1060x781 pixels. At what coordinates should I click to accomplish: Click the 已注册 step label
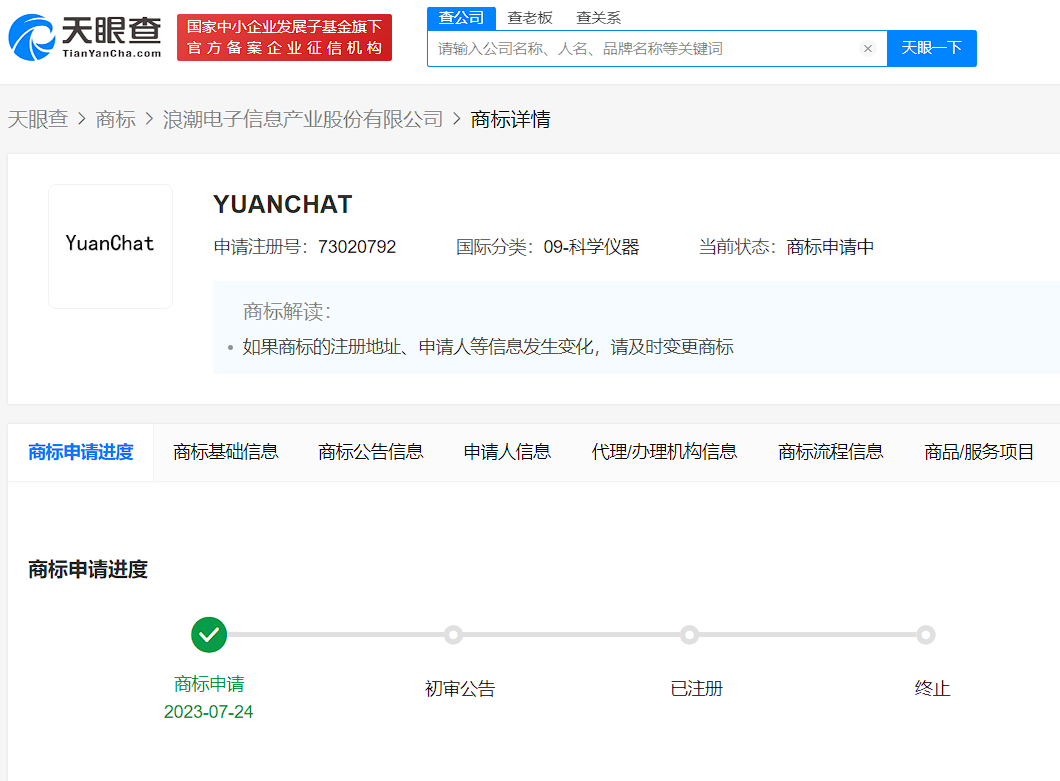[x=696, y=689]
